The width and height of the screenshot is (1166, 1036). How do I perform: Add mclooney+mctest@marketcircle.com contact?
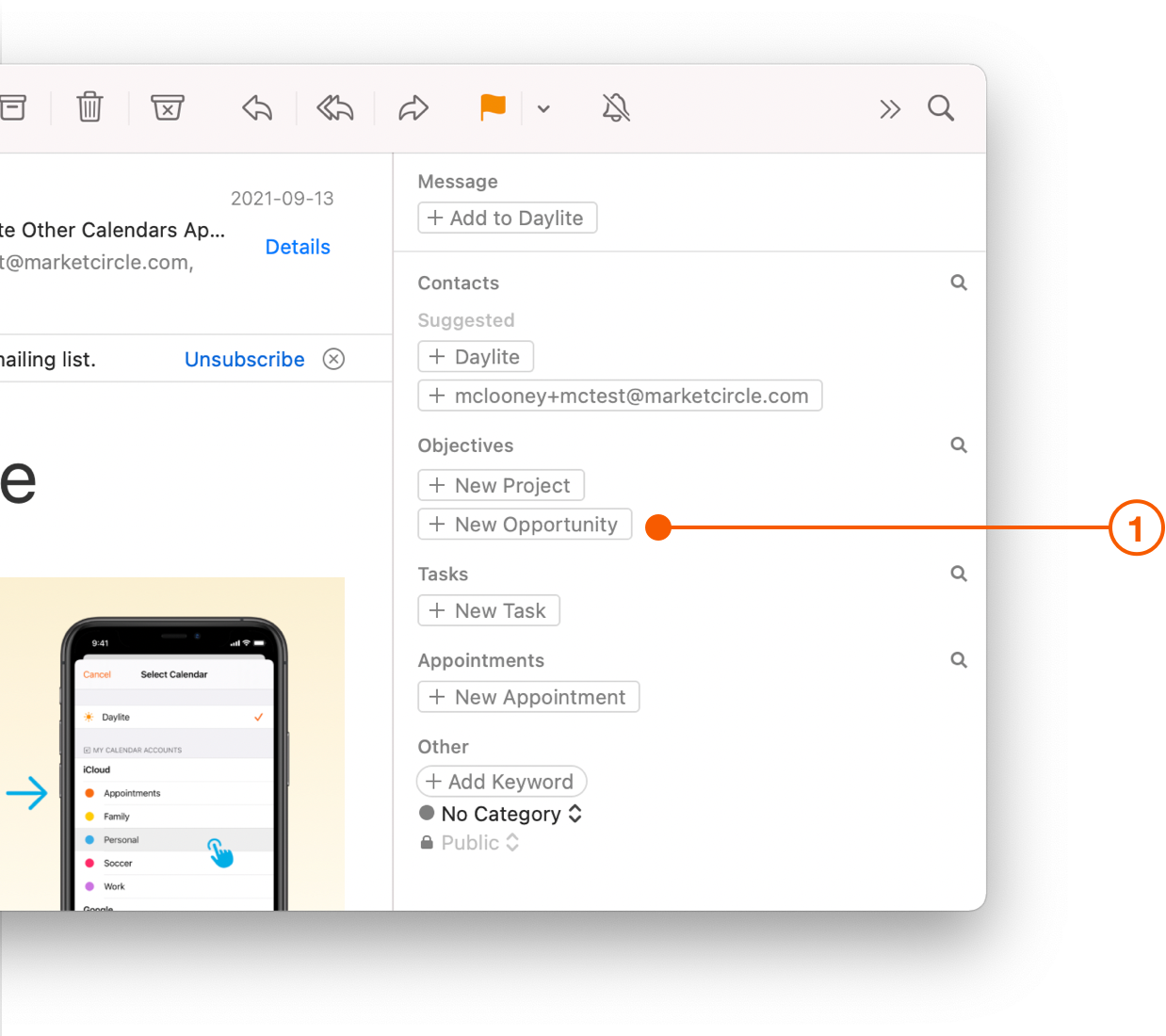[x=620, y=396]
